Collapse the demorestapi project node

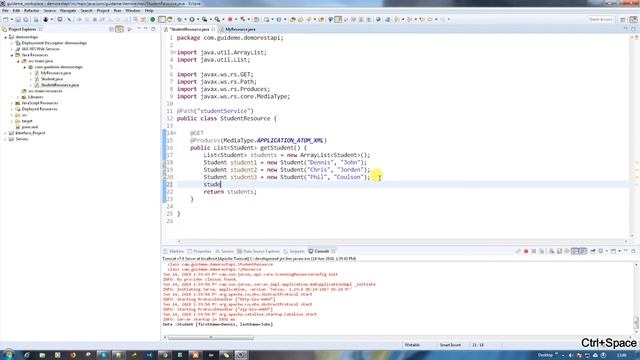pyautogui.click(x=6, y=37)
